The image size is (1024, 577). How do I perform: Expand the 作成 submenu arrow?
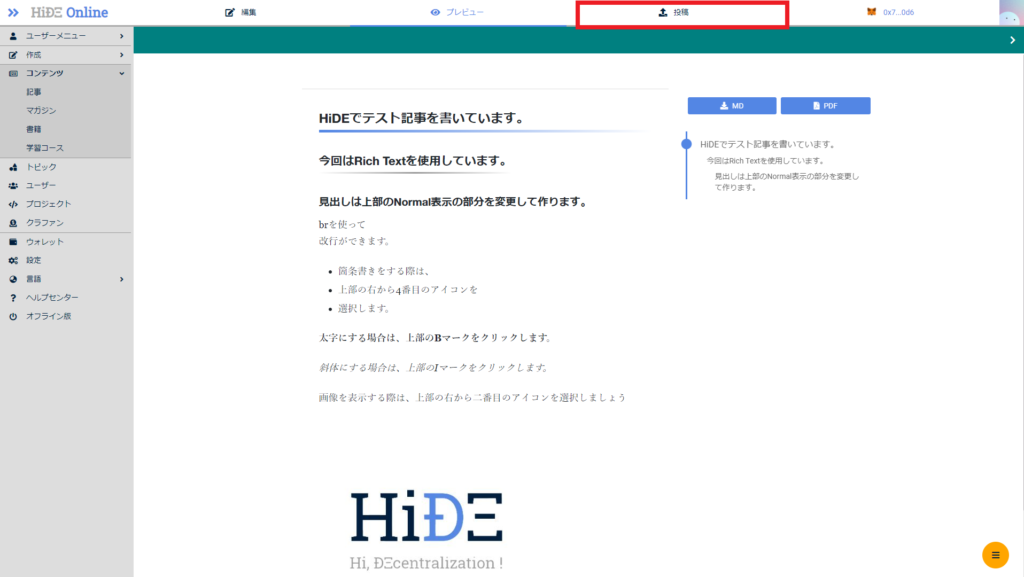coord(122,55)
